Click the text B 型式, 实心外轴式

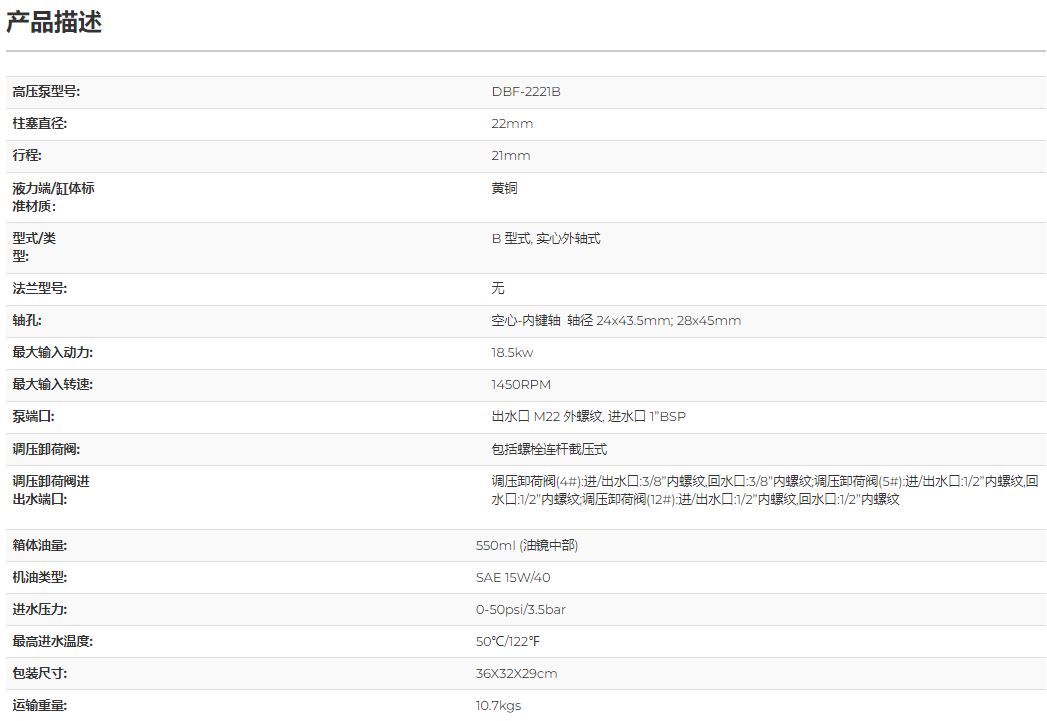pyautogui.click(x=545, y=239)
